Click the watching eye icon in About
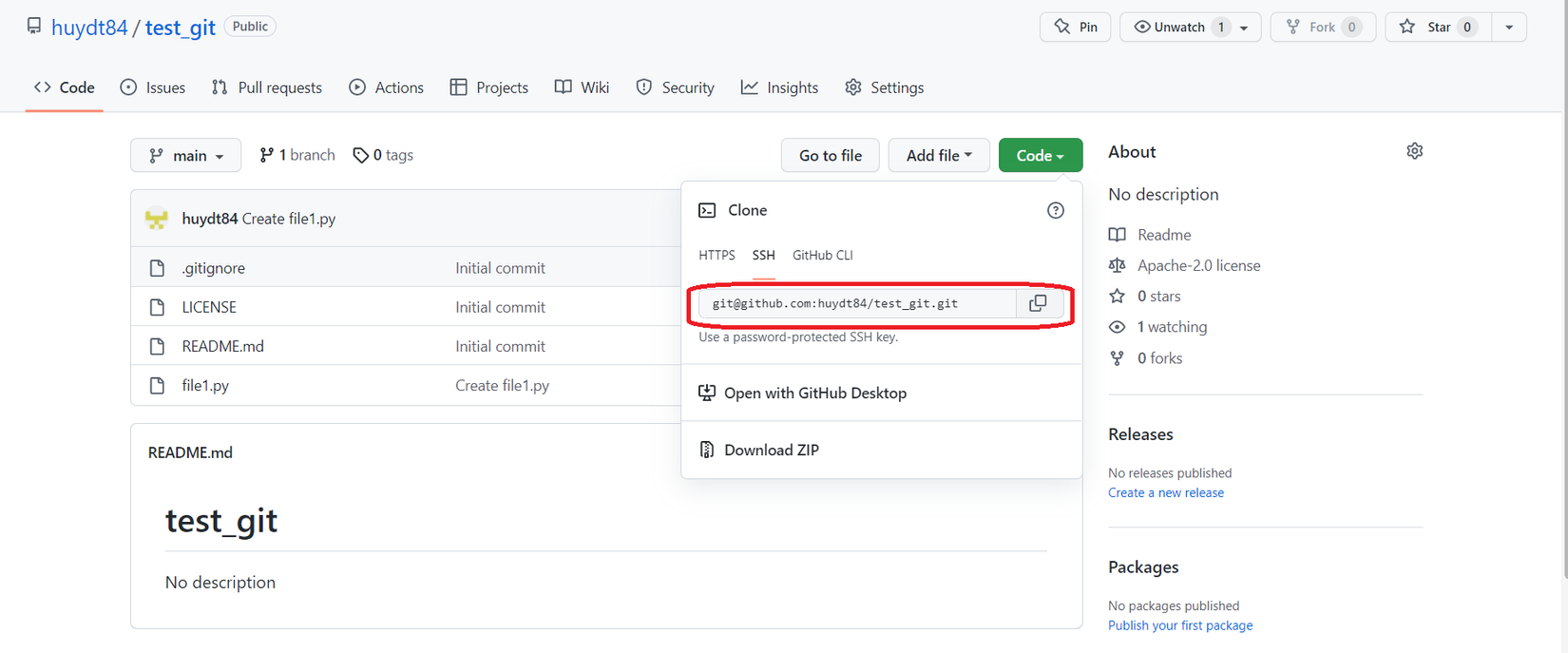 tap(1118, 327)
